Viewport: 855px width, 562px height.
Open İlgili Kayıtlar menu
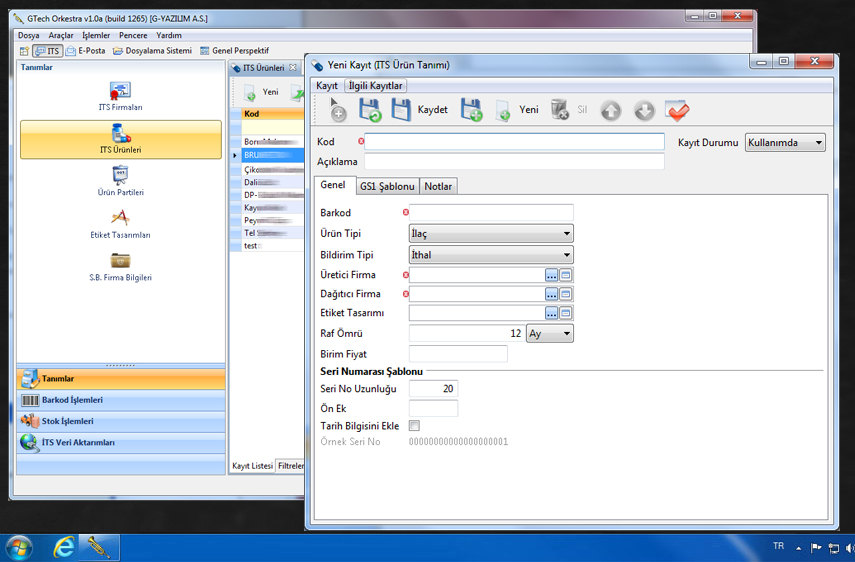pyautogui.click(x=375, y=86)
